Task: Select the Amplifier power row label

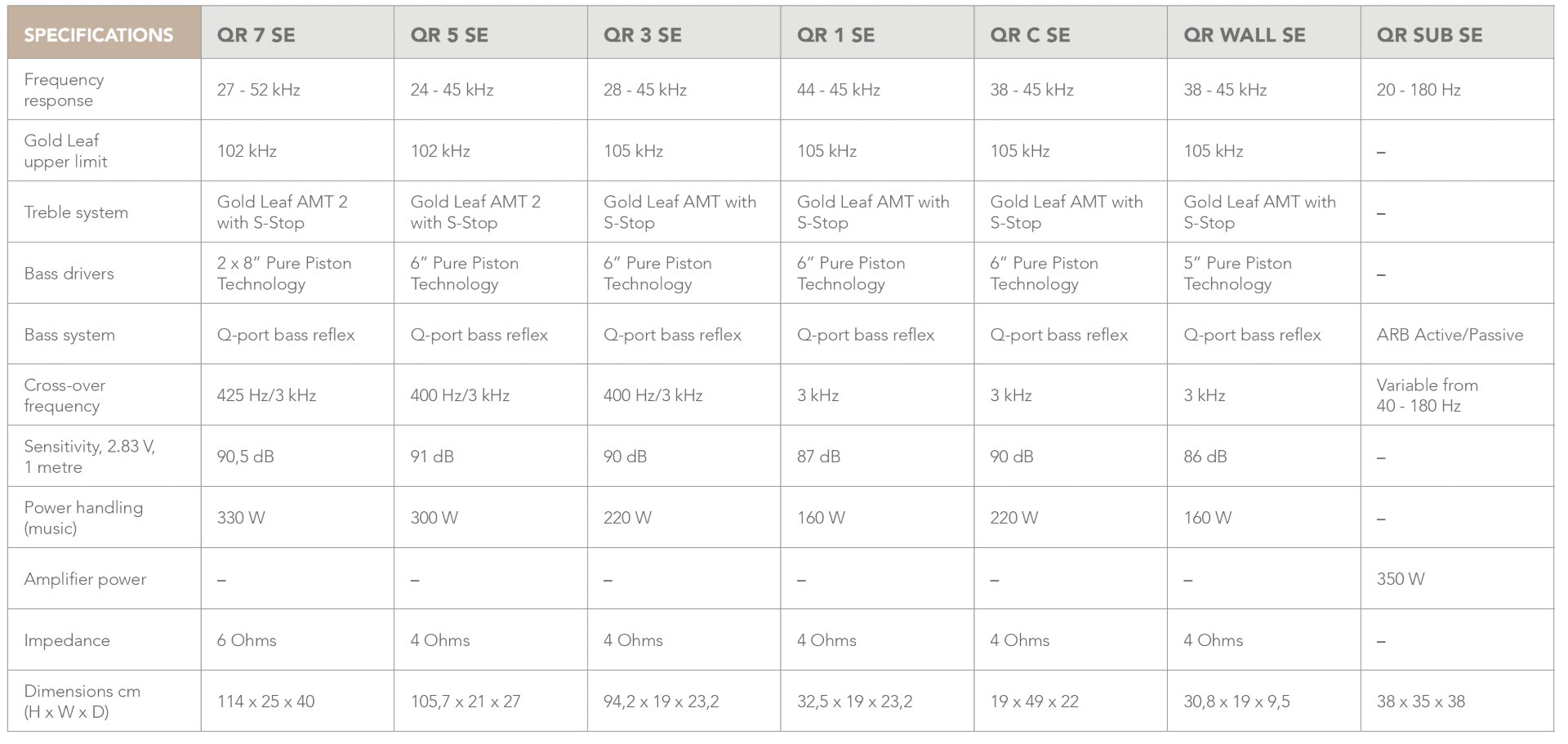Action: pyautogui.click(x=85, y=579)
